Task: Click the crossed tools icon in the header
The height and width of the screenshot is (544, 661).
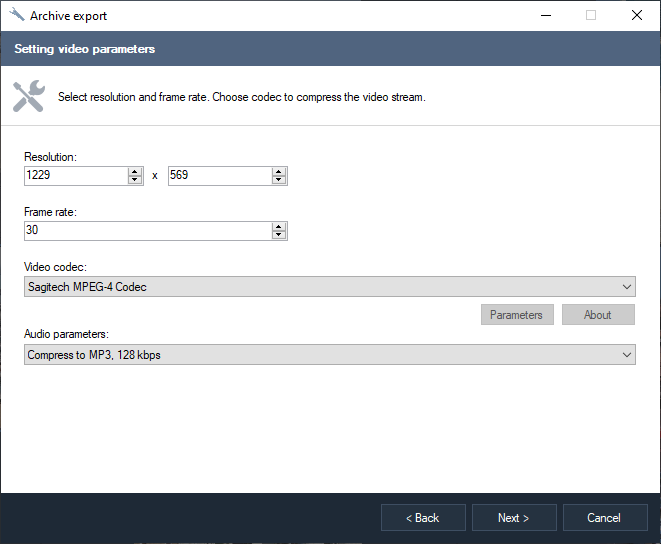Action: [28, 96]
